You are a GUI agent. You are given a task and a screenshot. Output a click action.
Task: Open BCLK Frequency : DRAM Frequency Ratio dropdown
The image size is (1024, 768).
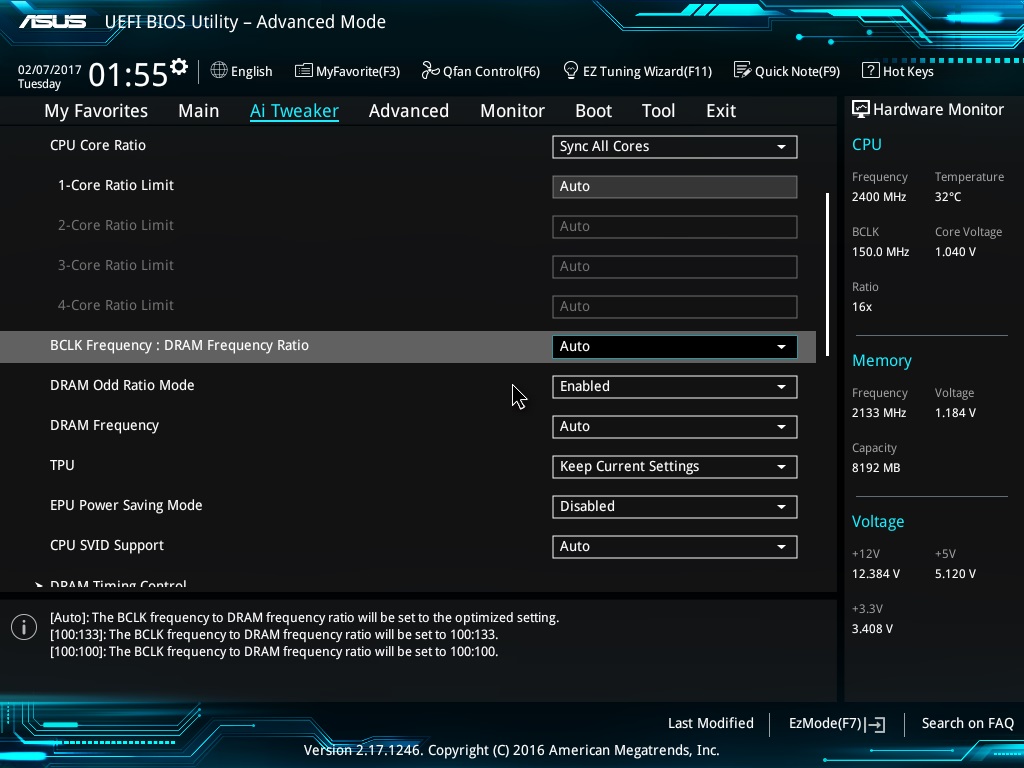pyautogui.click(x=675, y=346)
